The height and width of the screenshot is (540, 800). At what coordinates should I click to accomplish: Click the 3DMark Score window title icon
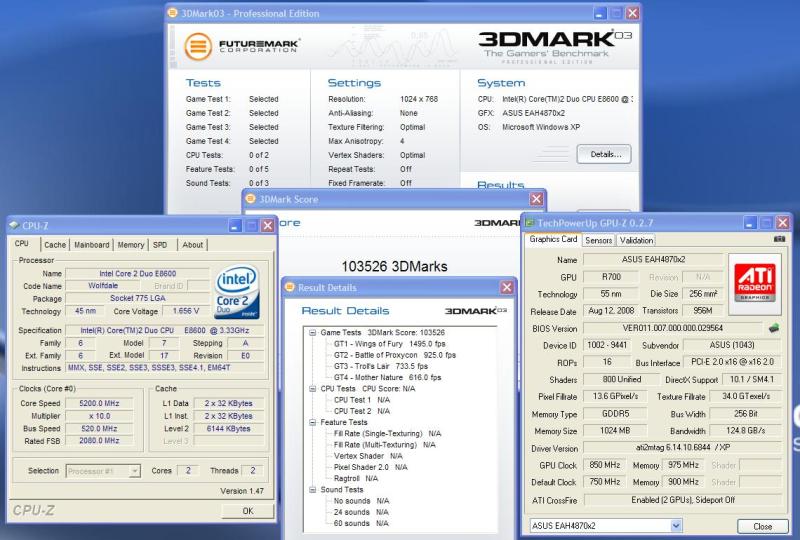point(251,199)
